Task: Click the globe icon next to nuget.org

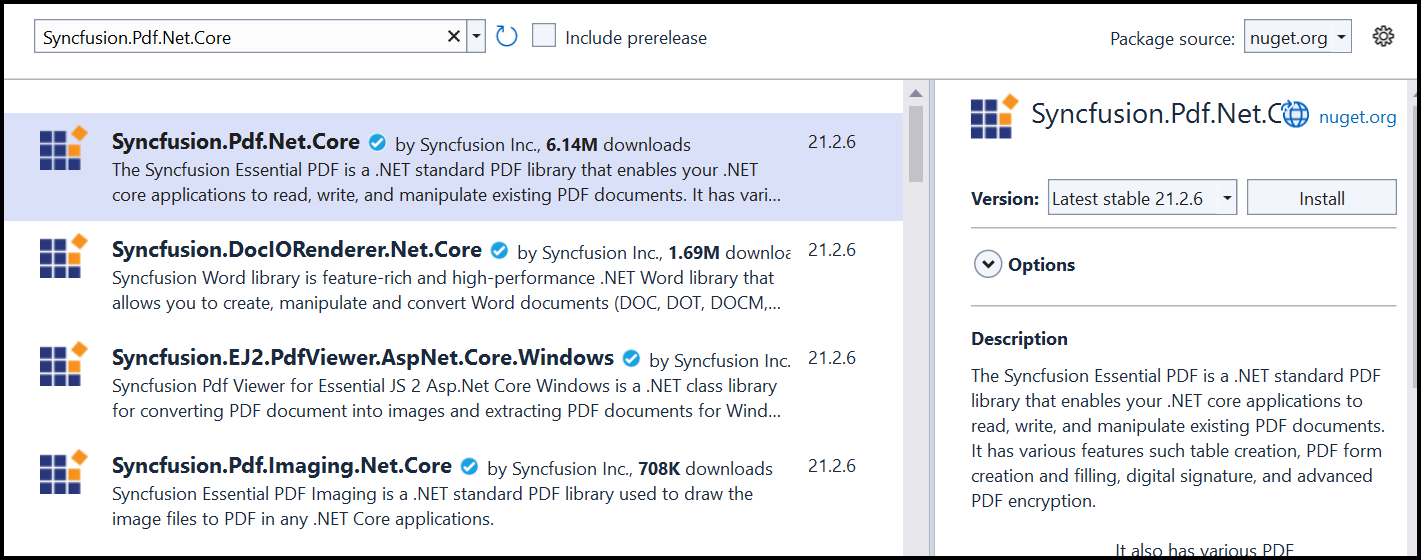Action: pos(1296,115)
